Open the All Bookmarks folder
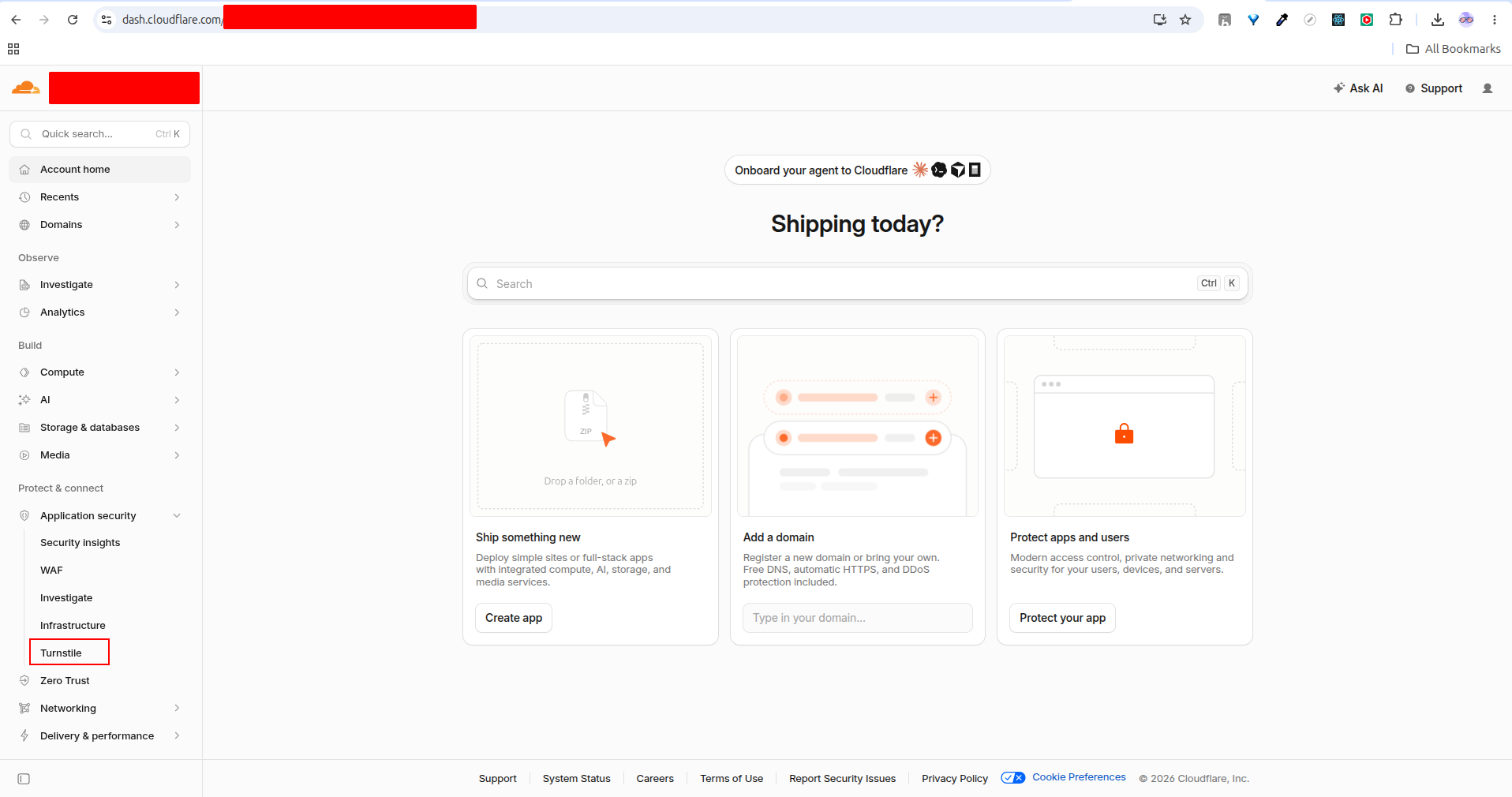This screenshot has width=1512, height=797. 1454,49
